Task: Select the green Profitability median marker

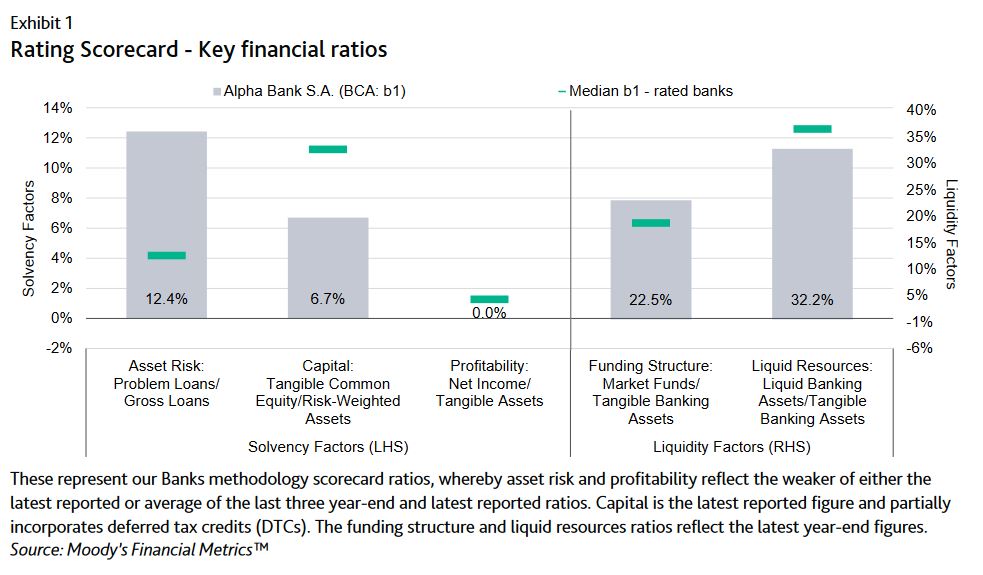Action: (x=489, y=299)
